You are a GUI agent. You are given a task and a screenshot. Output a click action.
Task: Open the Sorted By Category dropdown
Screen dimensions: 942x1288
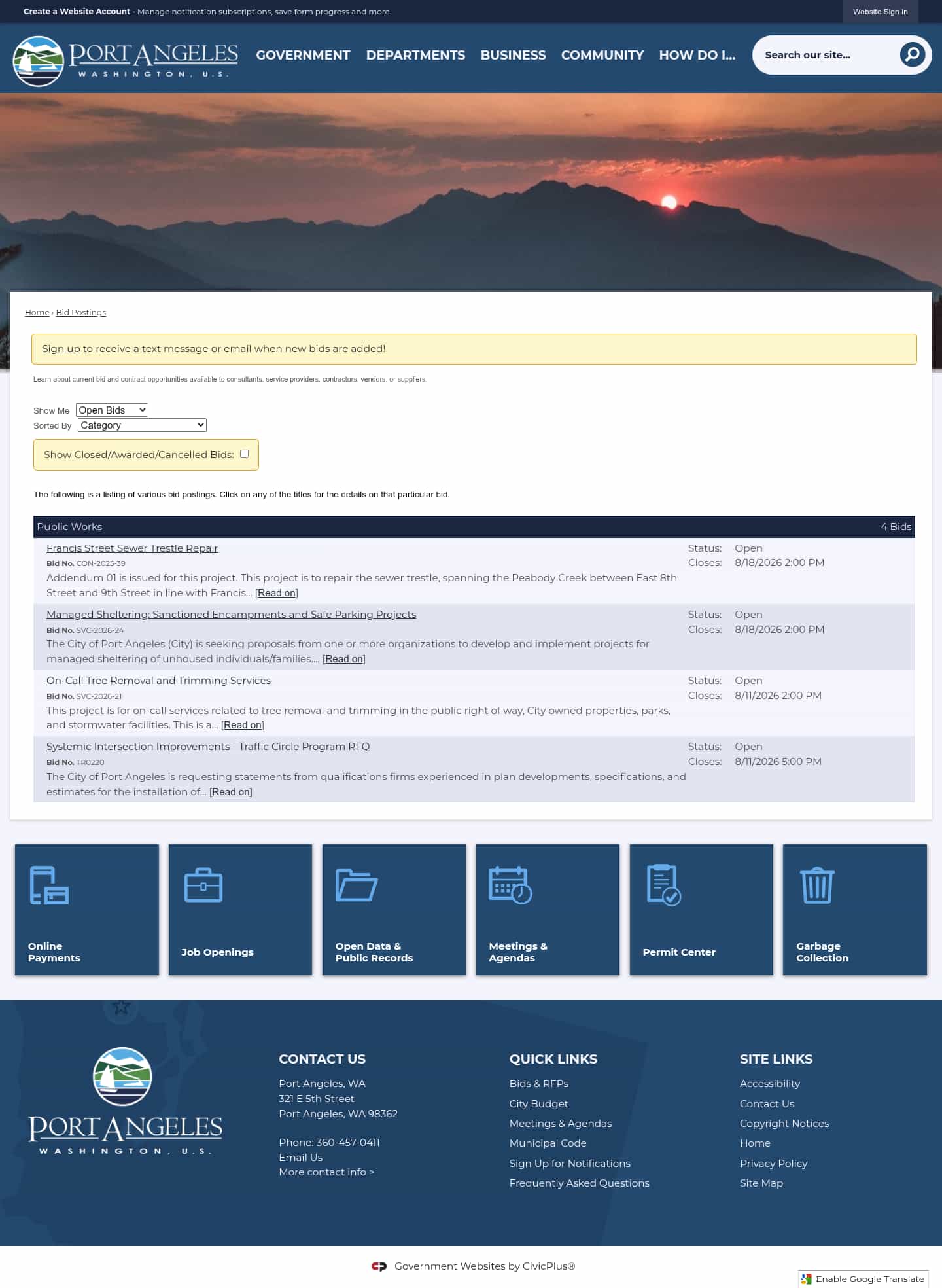point(142,425)
